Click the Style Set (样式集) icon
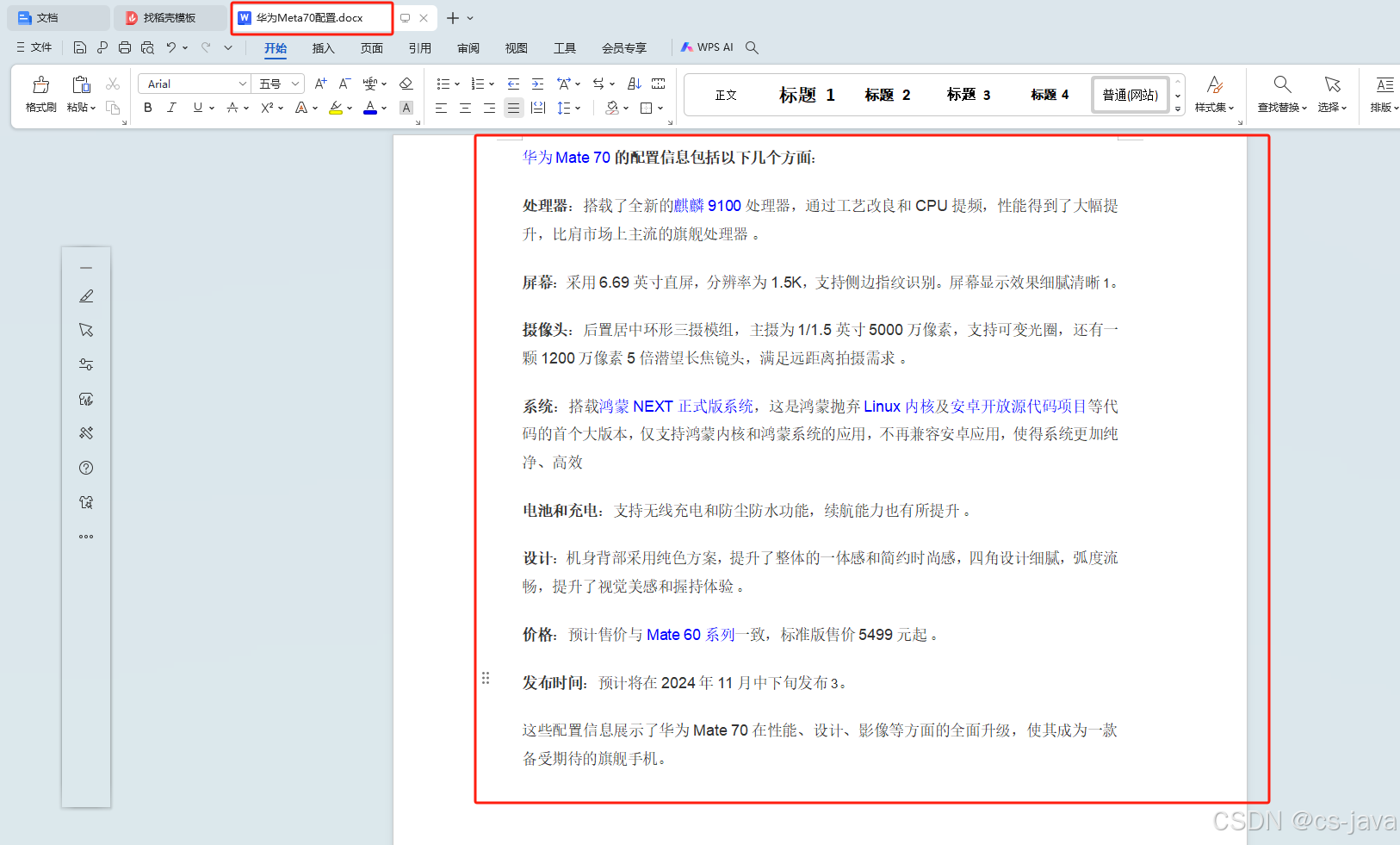Screen dimensions: 1400x845 coord(1214,84)
